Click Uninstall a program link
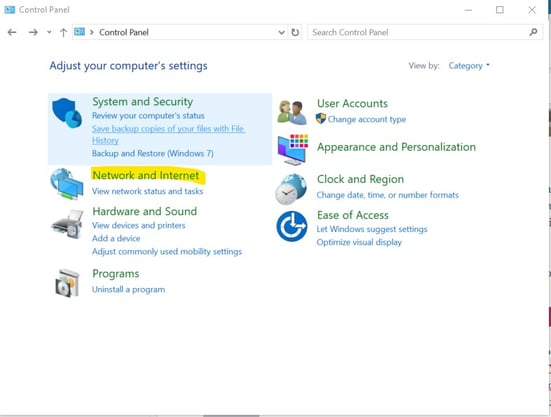Viewport: 551px width, 417px height. (x=128, y=289)
